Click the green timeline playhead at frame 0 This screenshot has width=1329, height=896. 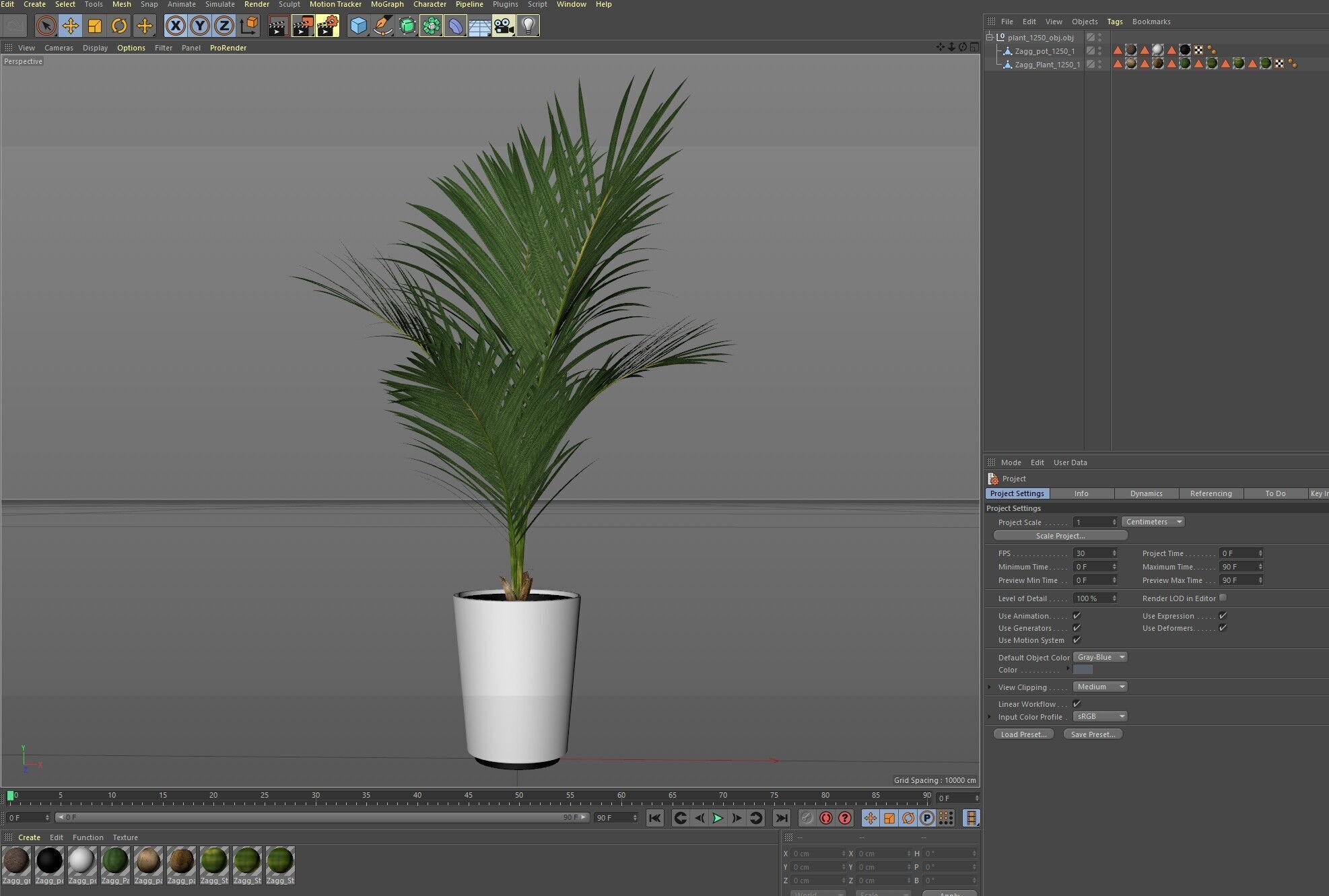[10, 796]
